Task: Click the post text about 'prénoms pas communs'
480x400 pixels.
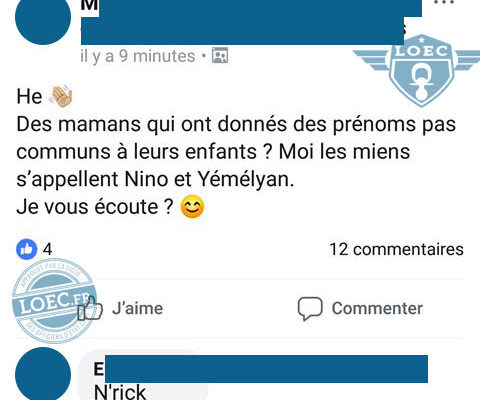Action: (236, 152)
